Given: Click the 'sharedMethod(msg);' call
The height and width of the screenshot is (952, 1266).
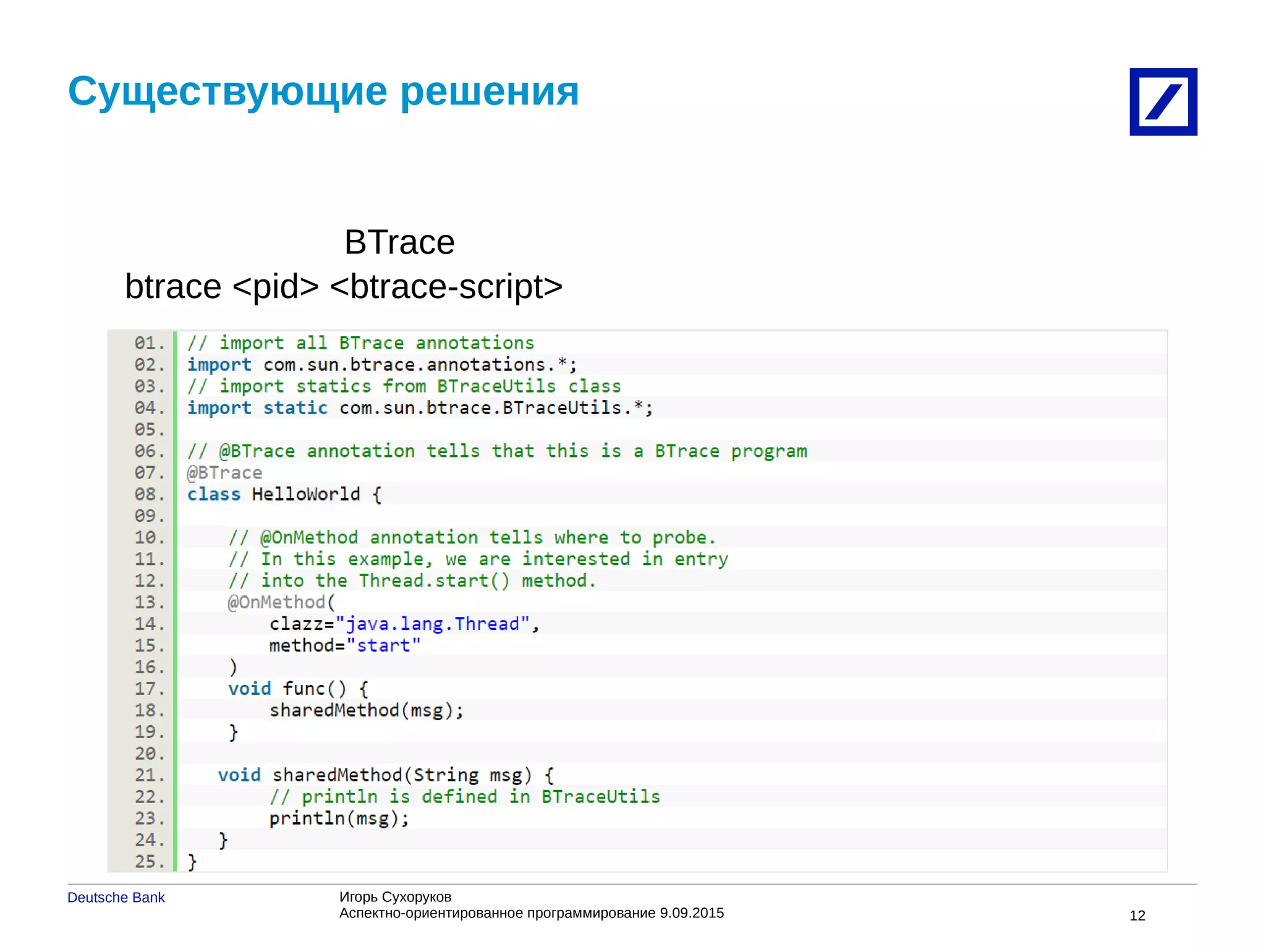Looking at the screenshot, I should 367,711.
